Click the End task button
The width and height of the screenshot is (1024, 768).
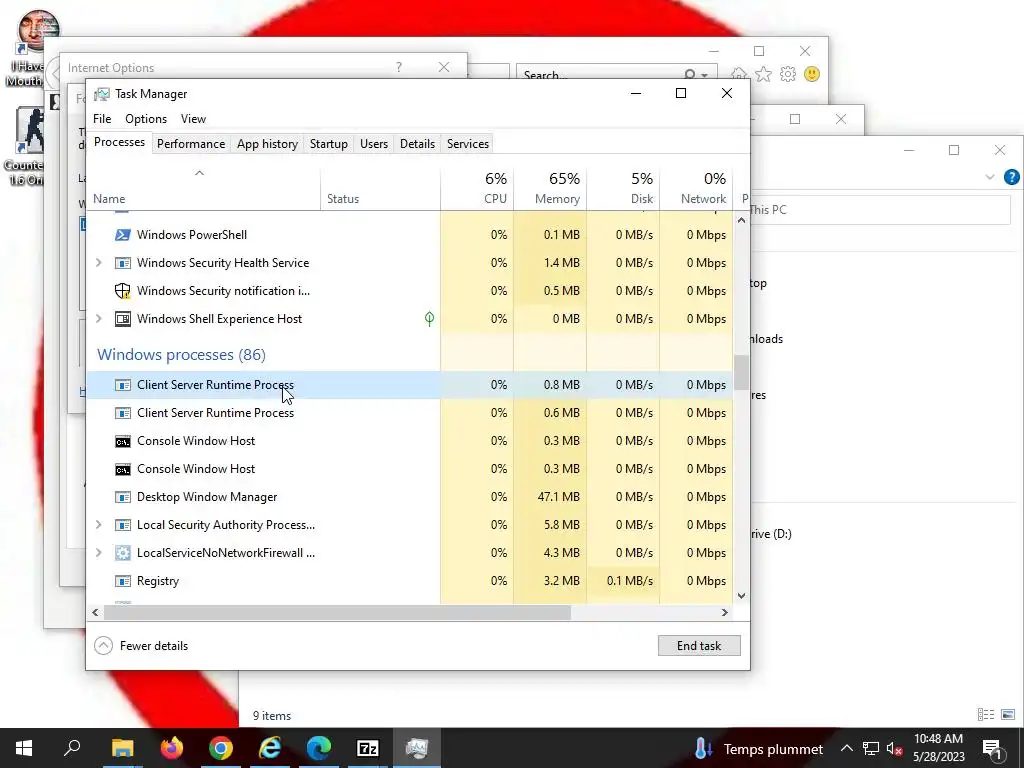pos(699,646)
